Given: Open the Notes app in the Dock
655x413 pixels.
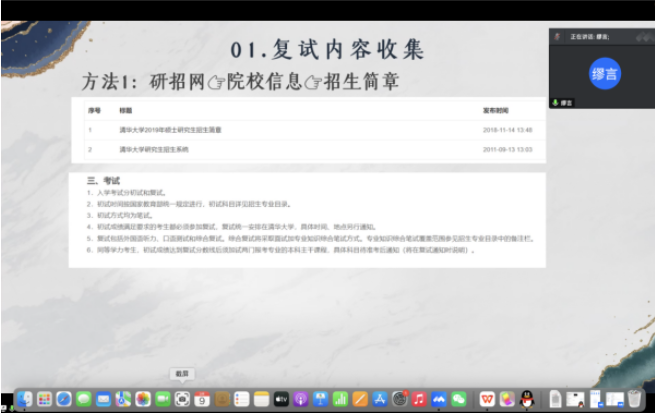Looking at the screenshot, I should (x=261, y=399).
